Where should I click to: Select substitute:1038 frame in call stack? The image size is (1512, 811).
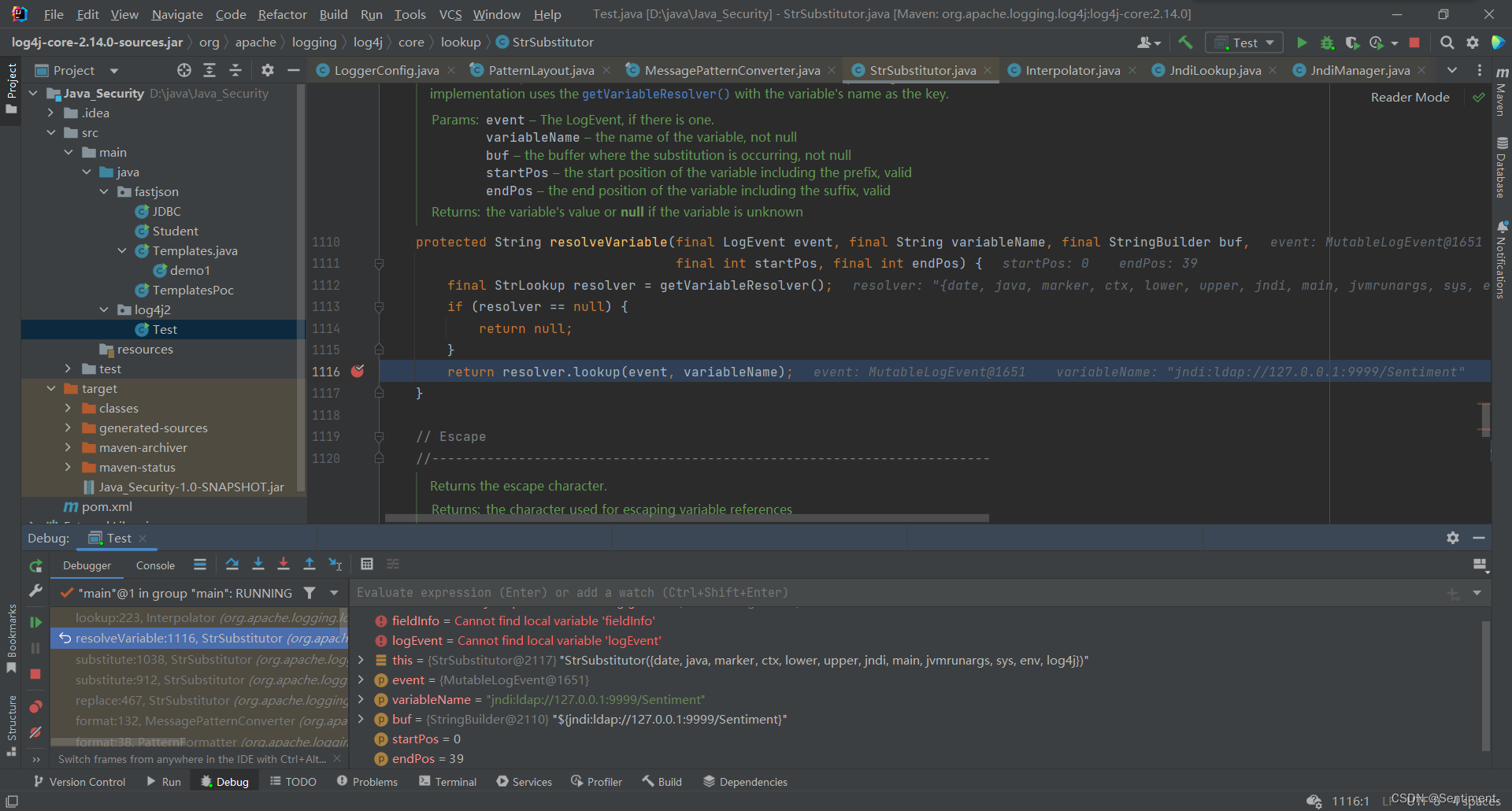coord(199,659)
